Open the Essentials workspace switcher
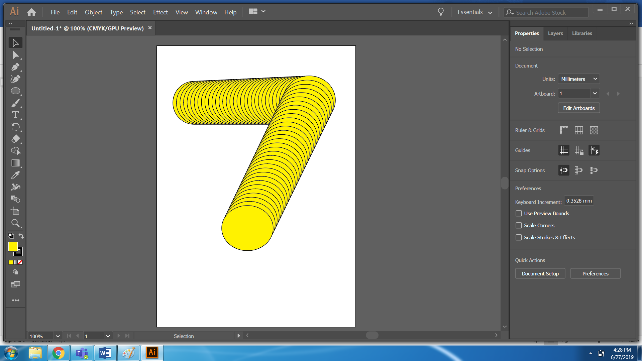Image resolution: width=642 pixels, height=361 pixels. pyautogui.click(x=475, y=12)
